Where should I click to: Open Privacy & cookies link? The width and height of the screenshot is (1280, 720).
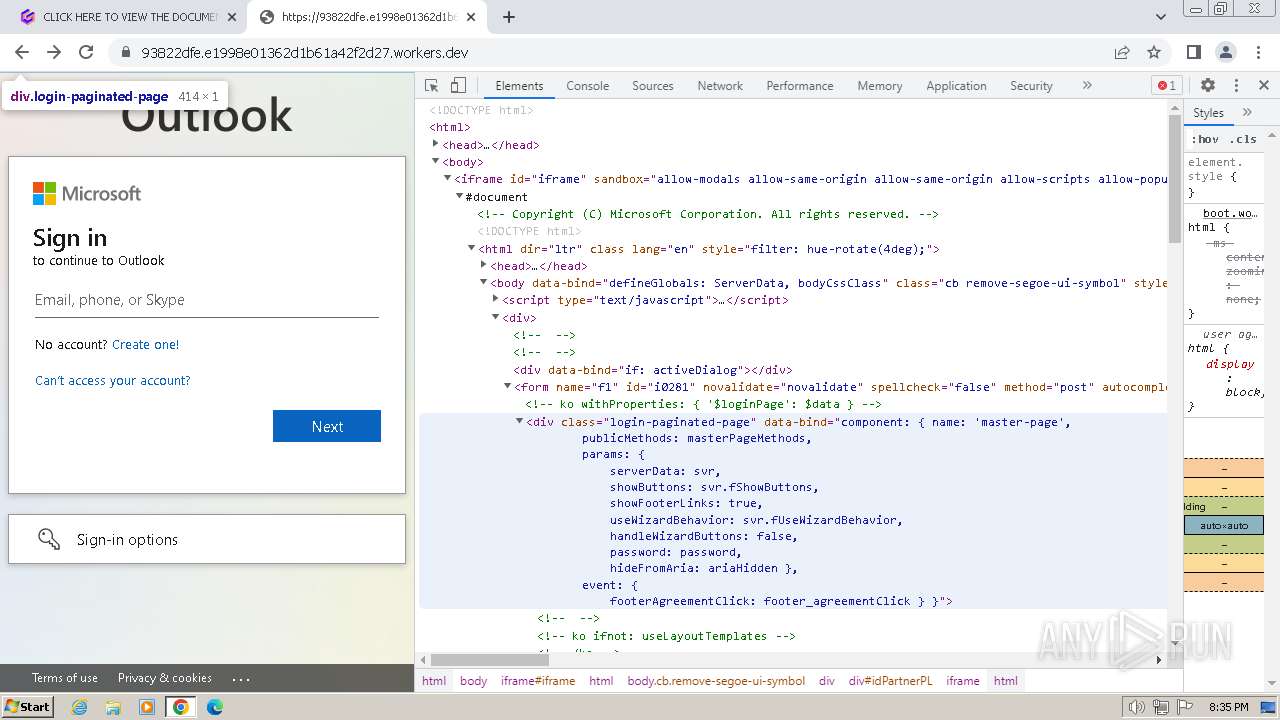165,677
